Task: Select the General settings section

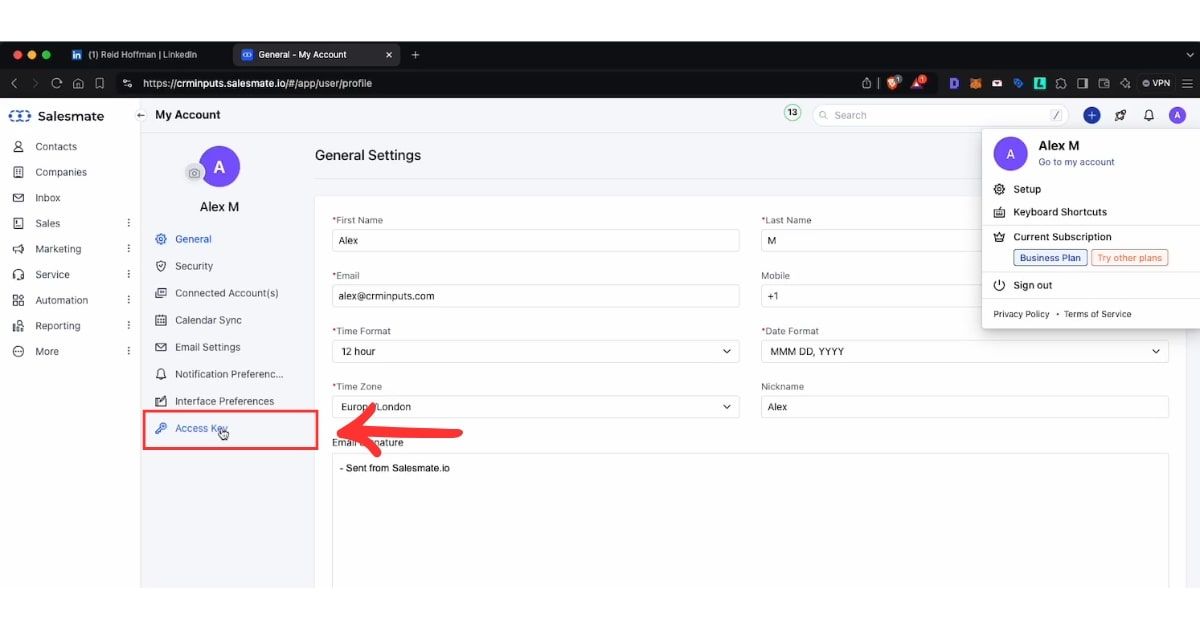Action: [x=193, y=239]
